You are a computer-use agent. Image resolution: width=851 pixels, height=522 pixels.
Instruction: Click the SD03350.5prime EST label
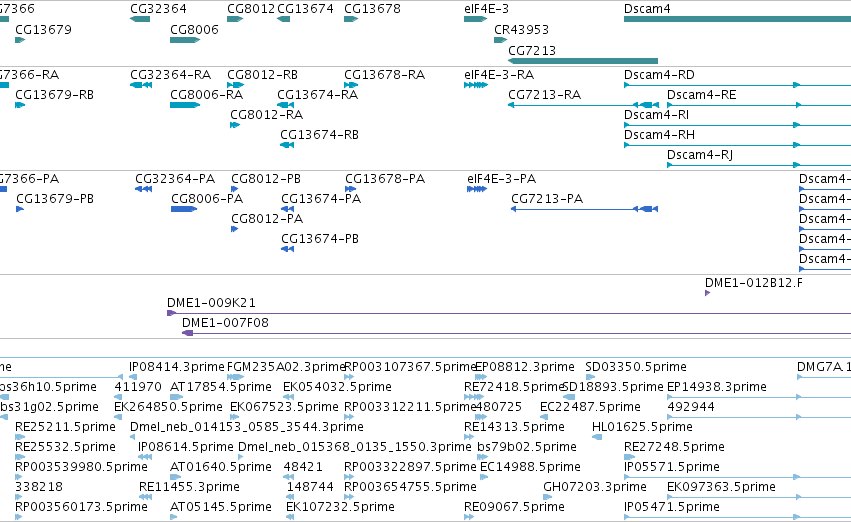[636, 367]
